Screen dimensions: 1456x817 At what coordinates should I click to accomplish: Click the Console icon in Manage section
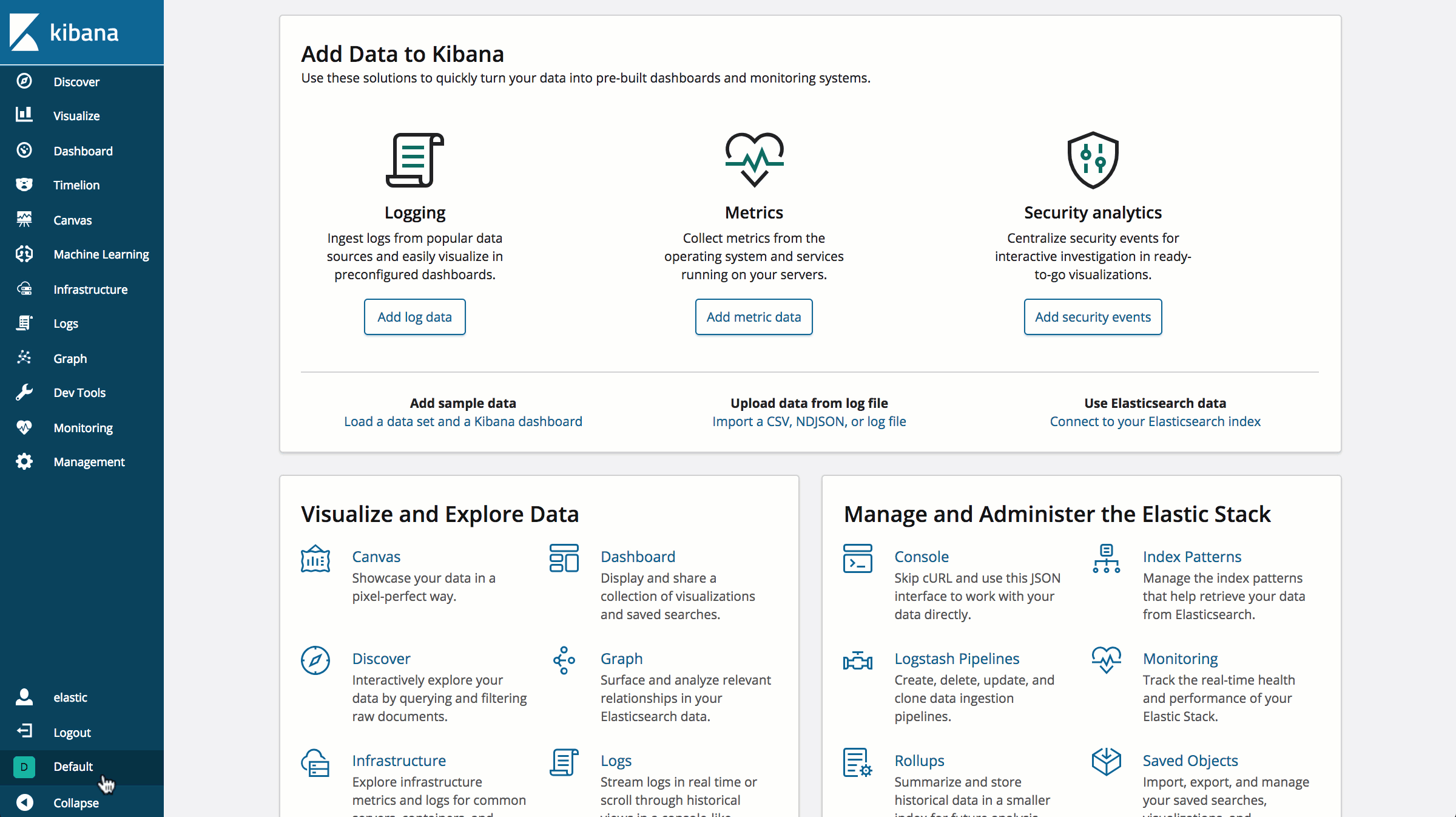click(857, 558)
